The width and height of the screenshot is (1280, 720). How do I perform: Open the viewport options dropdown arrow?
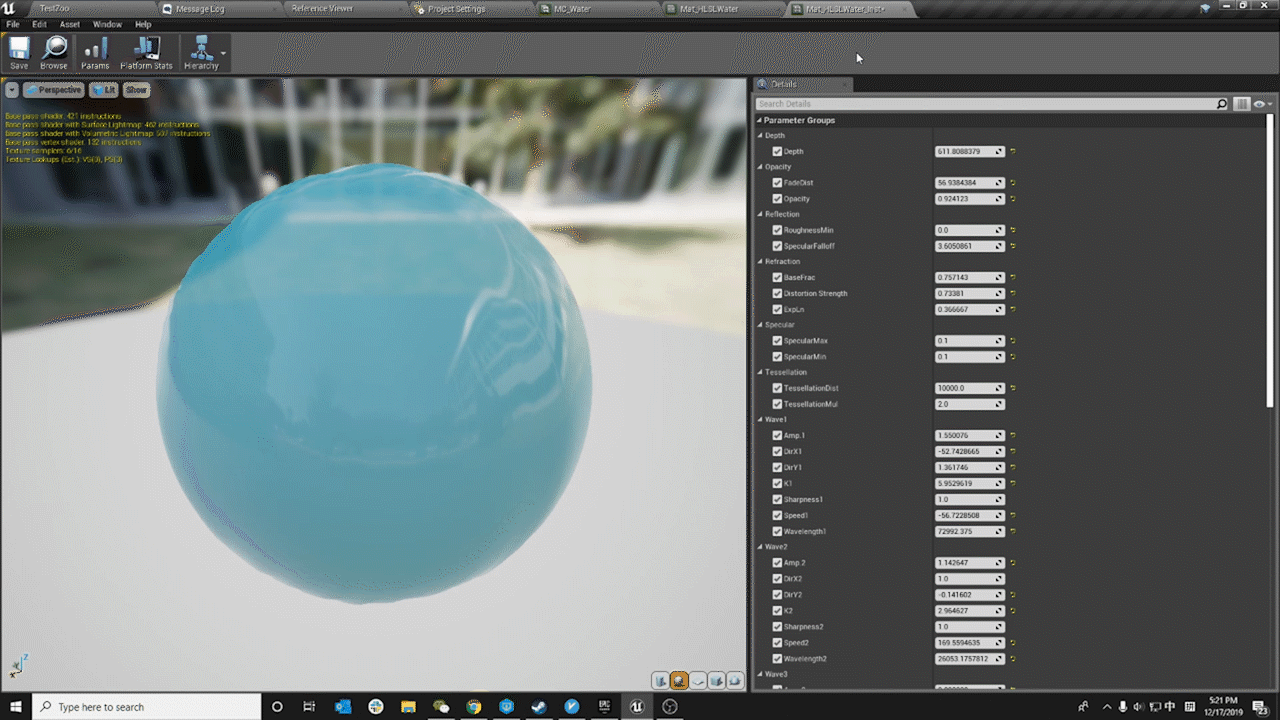[x=12, y=90]
